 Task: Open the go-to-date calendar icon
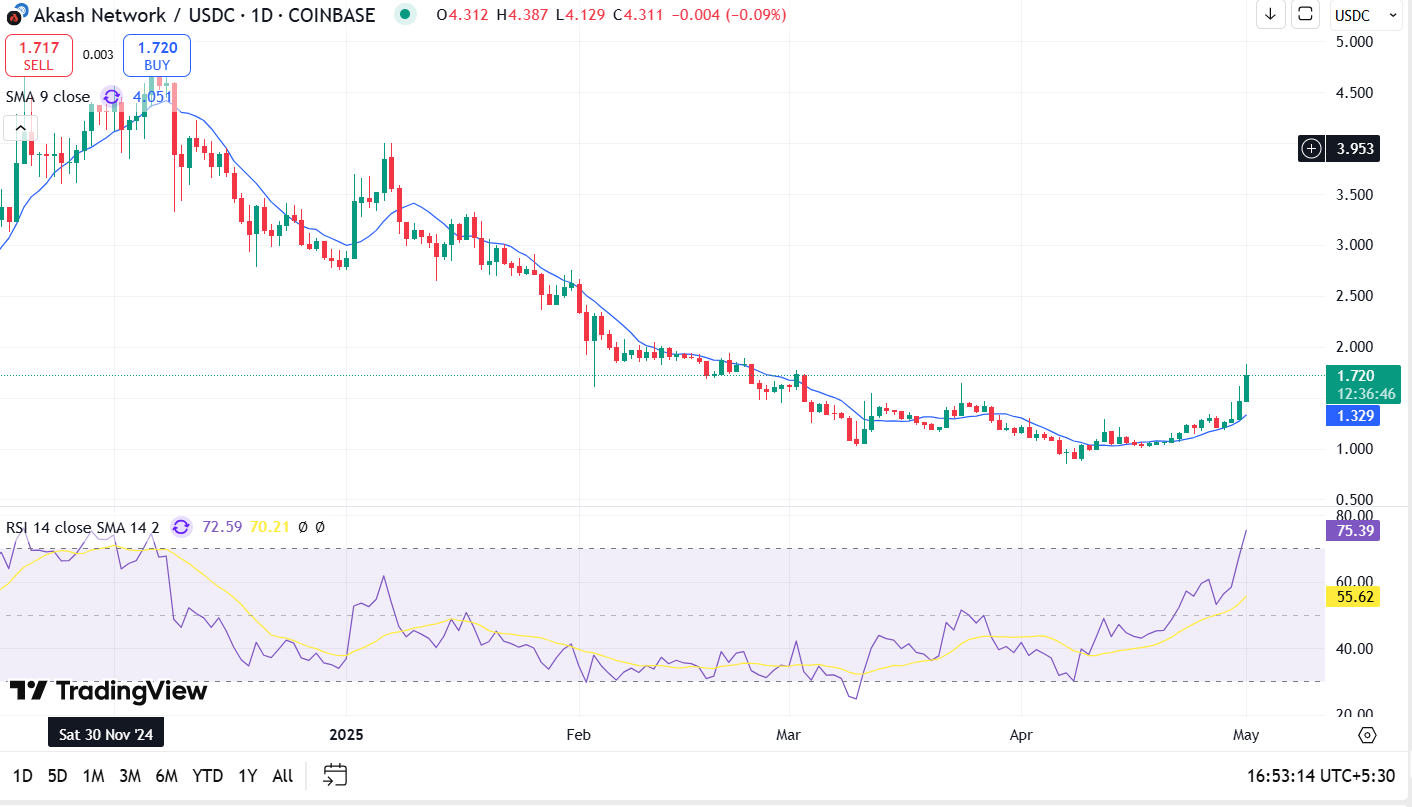tap(335, 775)
